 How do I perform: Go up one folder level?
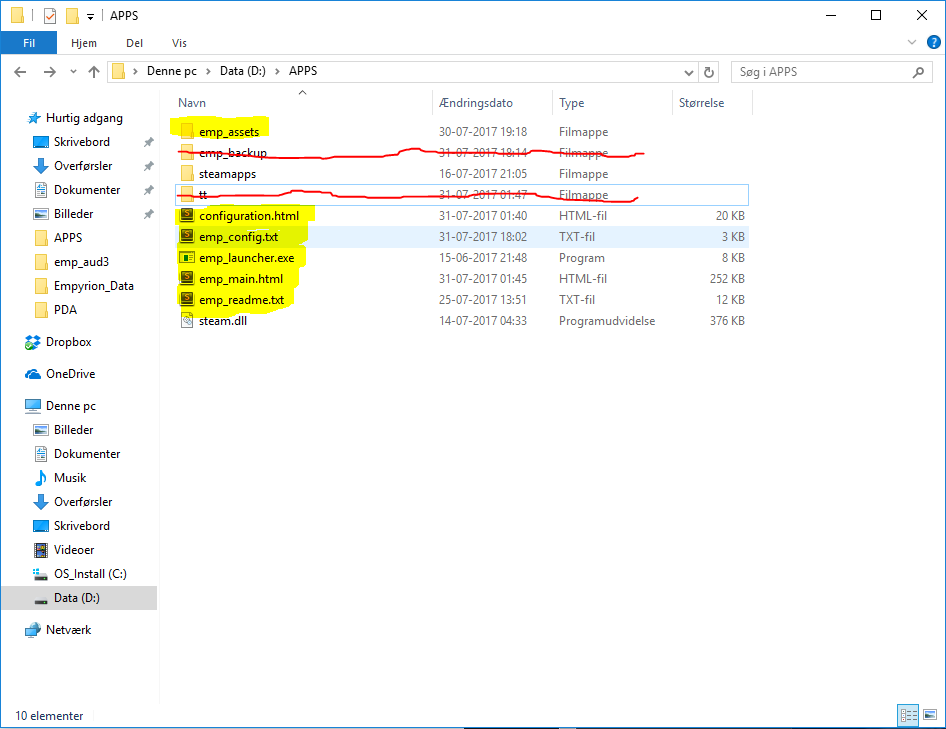point(94,72)
